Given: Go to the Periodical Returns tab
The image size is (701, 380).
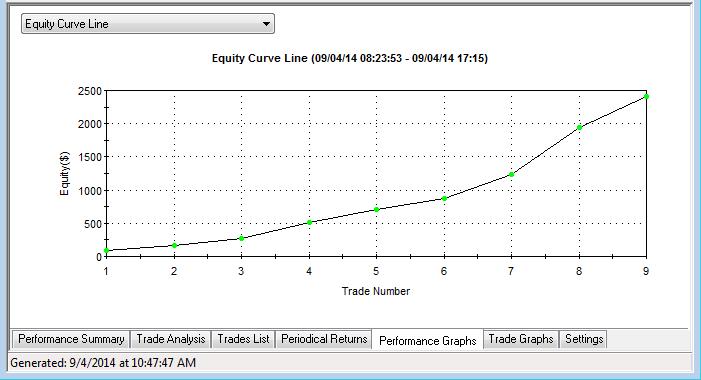Looking at the screenshot, I should pos(324,339).
